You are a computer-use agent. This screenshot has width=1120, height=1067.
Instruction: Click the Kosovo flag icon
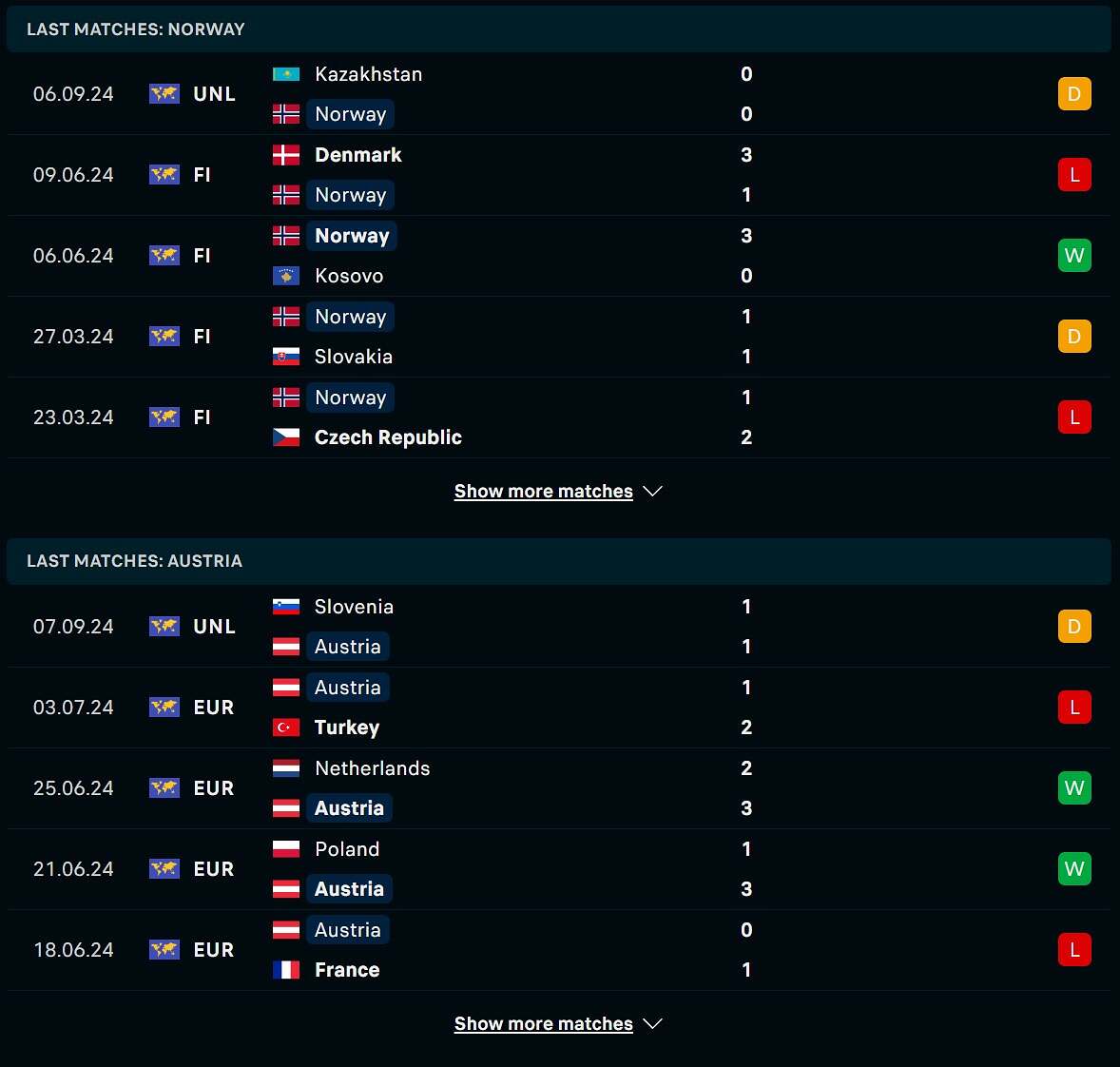[x=286, y=276]
